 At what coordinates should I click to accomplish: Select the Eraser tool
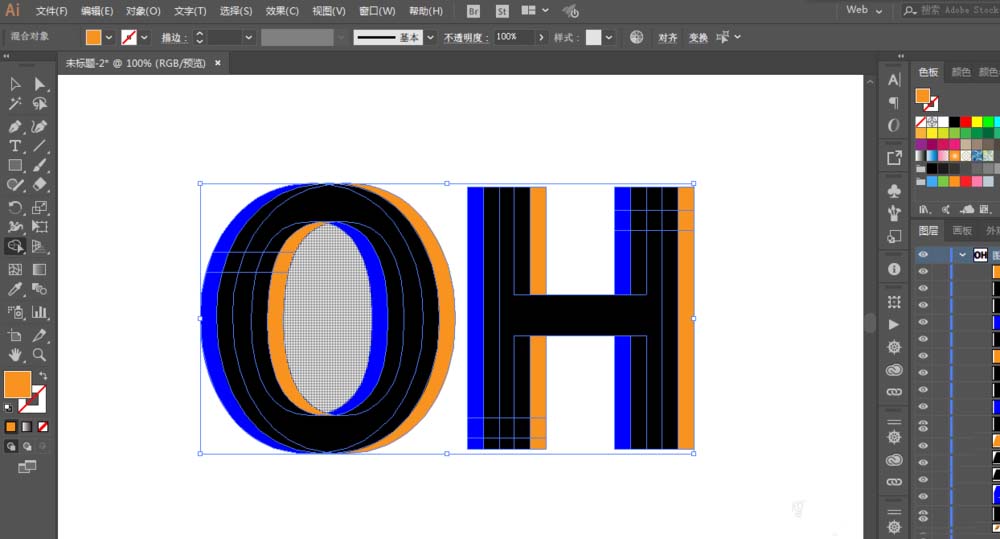coord(40,184)
